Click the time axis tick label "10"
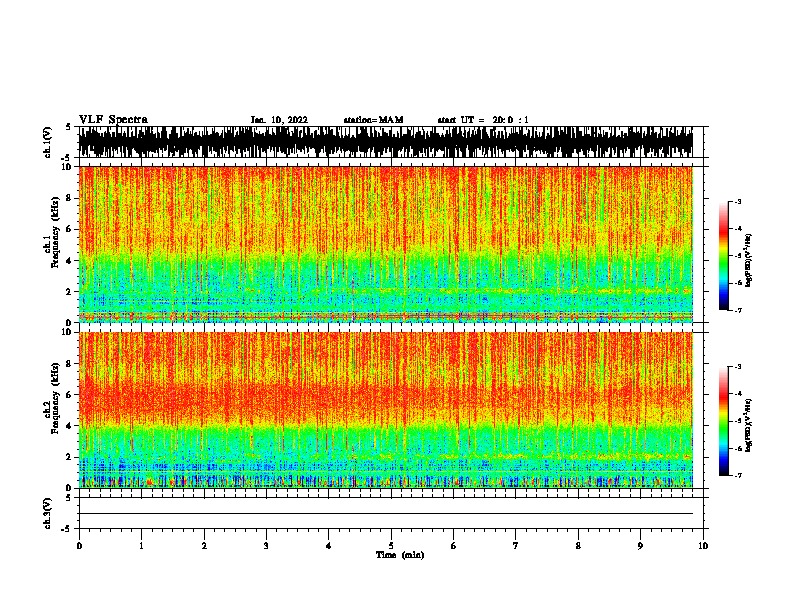Screen dimensions: 792x612 point(703,546)
